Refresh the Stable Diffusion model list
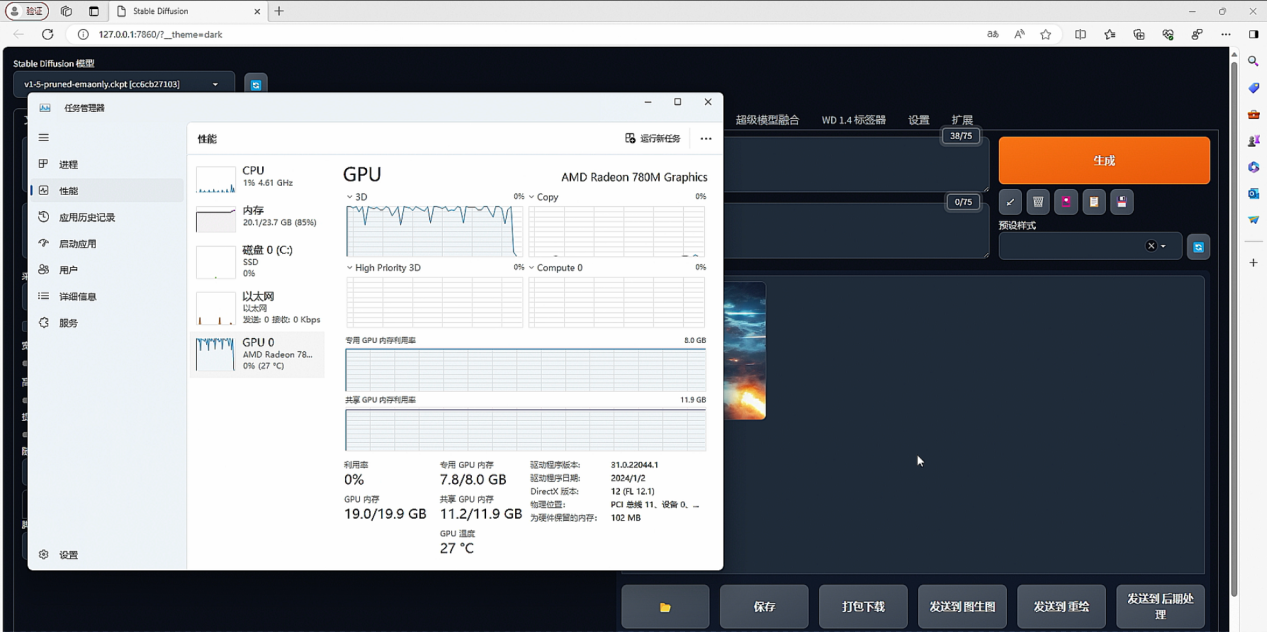 [x=256, y=85]
